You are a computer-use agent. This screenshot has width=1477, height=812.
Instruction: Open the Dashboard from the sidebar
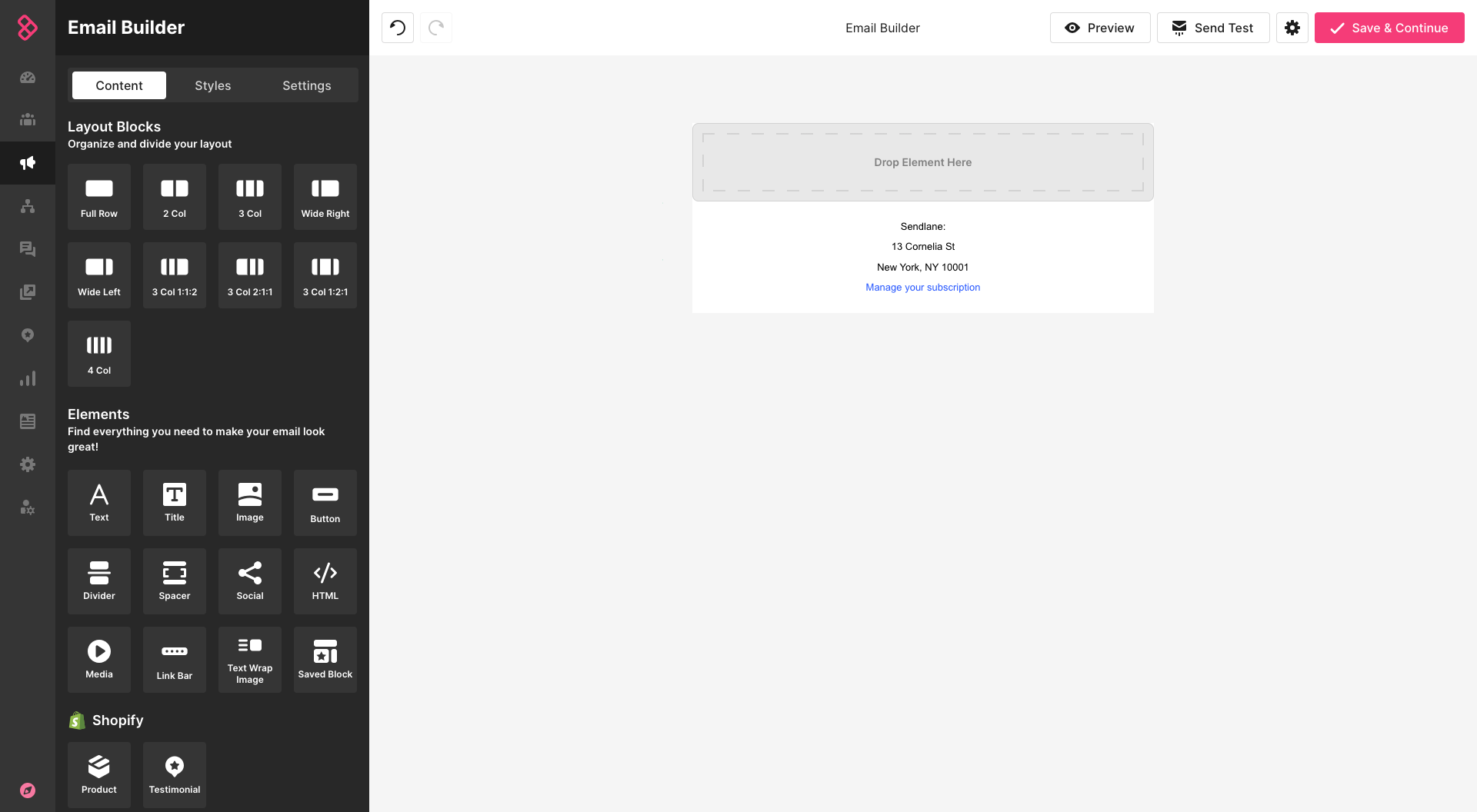tap(27, 78)
